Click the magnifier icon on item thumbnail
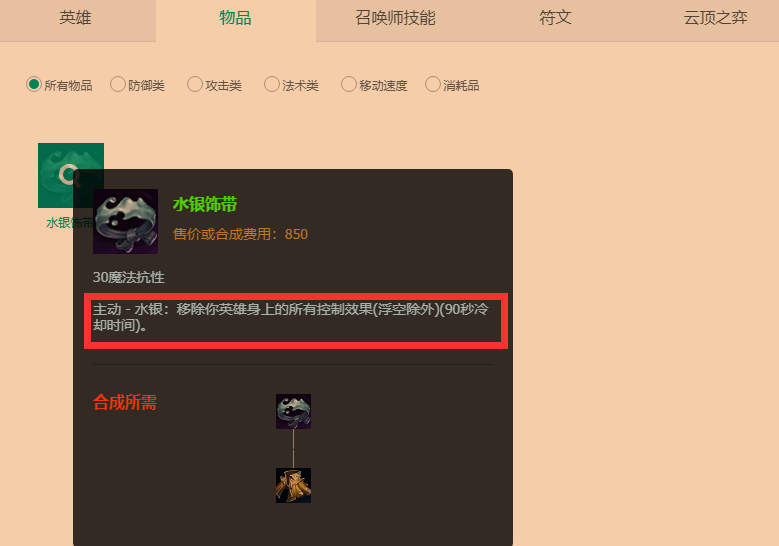 pyautogui.click(x=69, y=175)
